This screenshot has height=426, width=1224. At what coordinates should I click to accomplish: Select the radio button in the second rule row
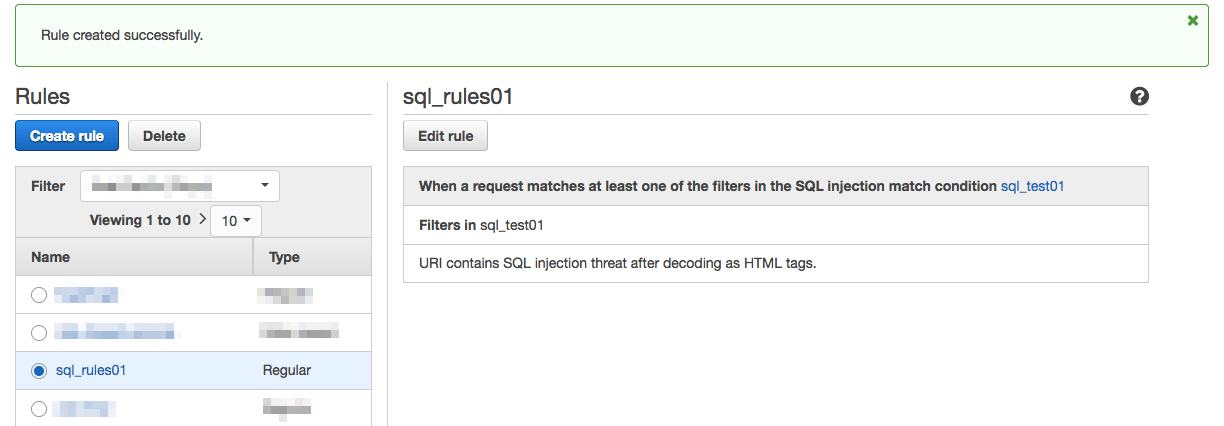point(39,332)
